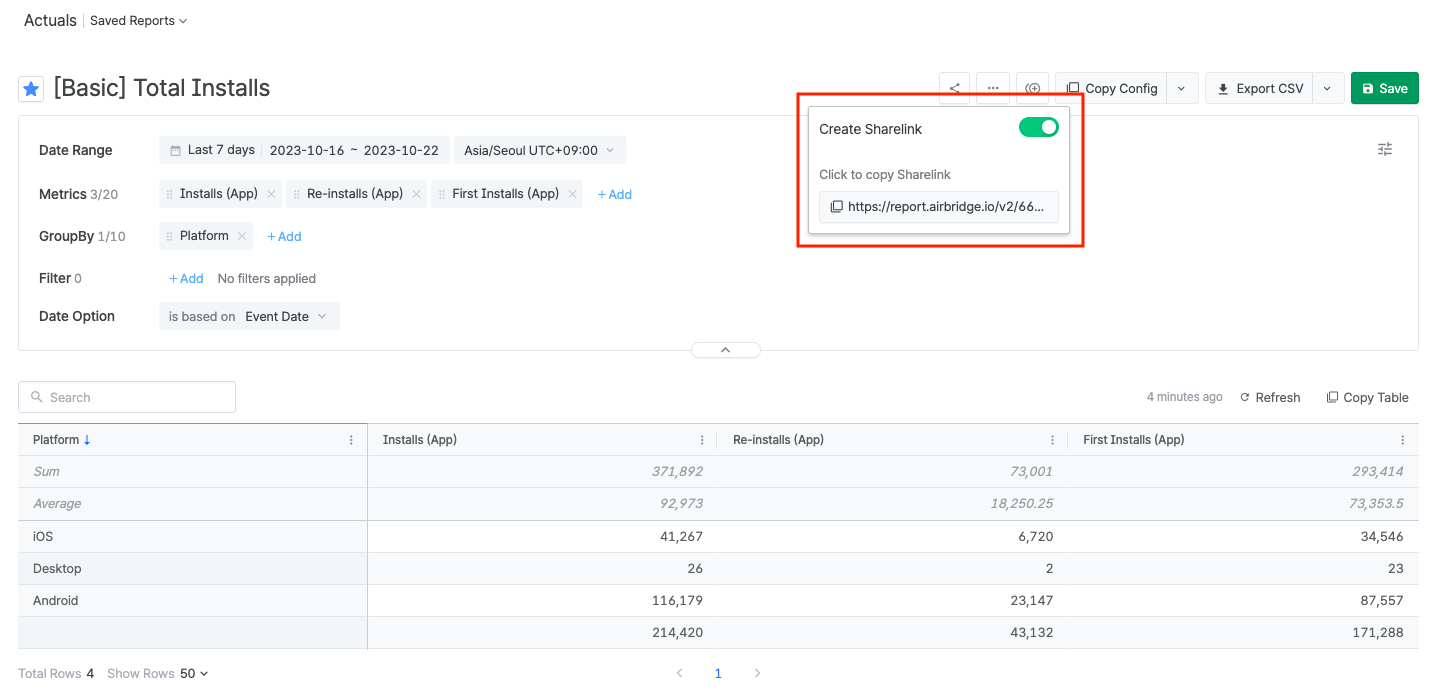Collapse the report configuration panel

(x=726, y=350)
